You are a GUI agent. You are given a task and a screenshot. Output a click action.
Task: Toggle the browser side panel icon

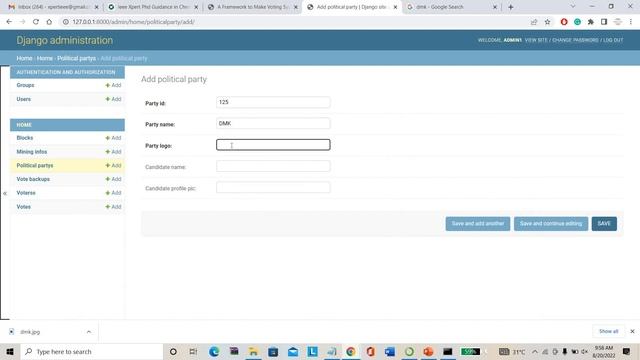(x=604, y=22)
